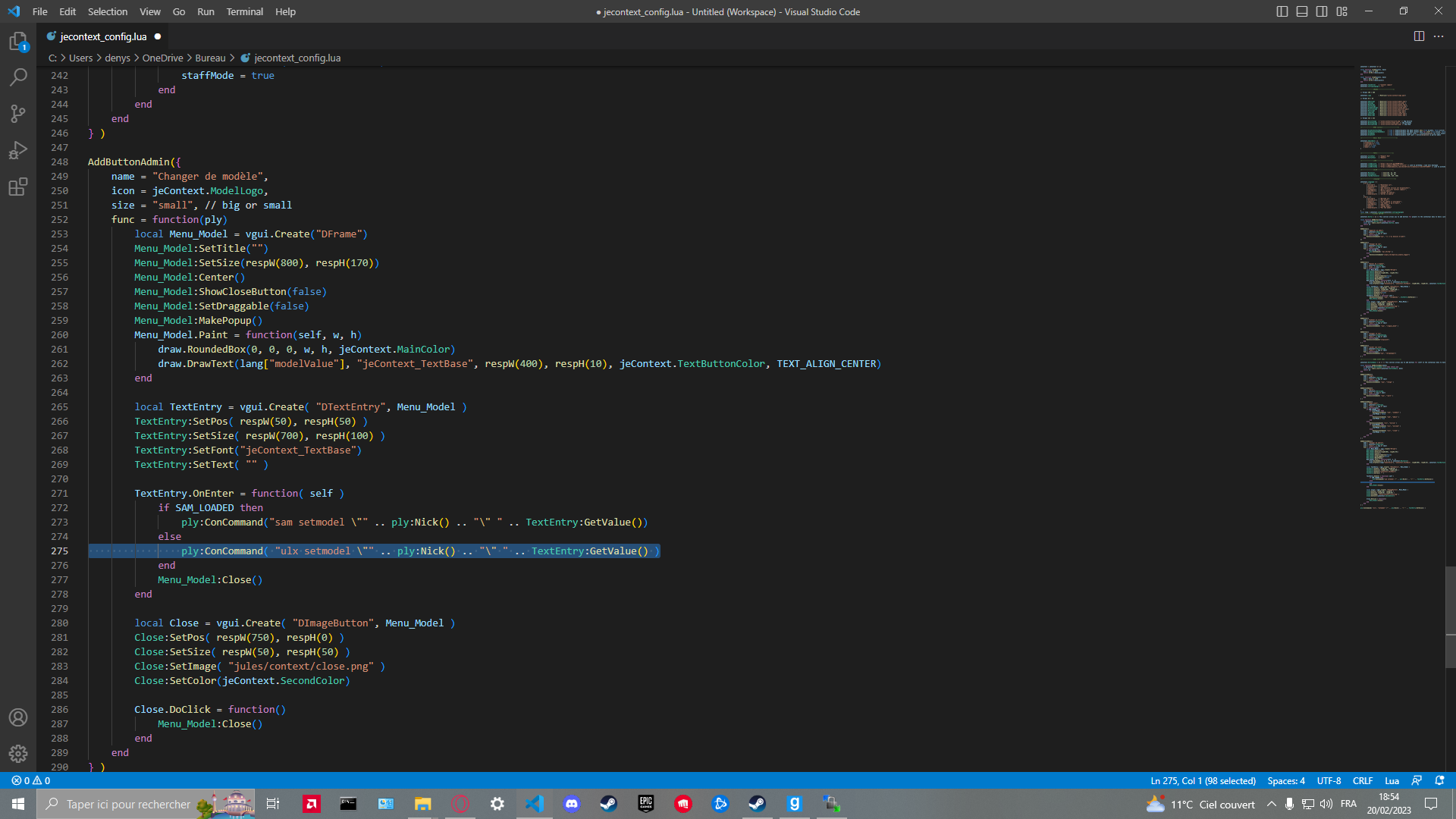The height and width of the screenshot is (819, 1456).
Task: Open the Settings gear on taskbar
Action: click(497, 804)
